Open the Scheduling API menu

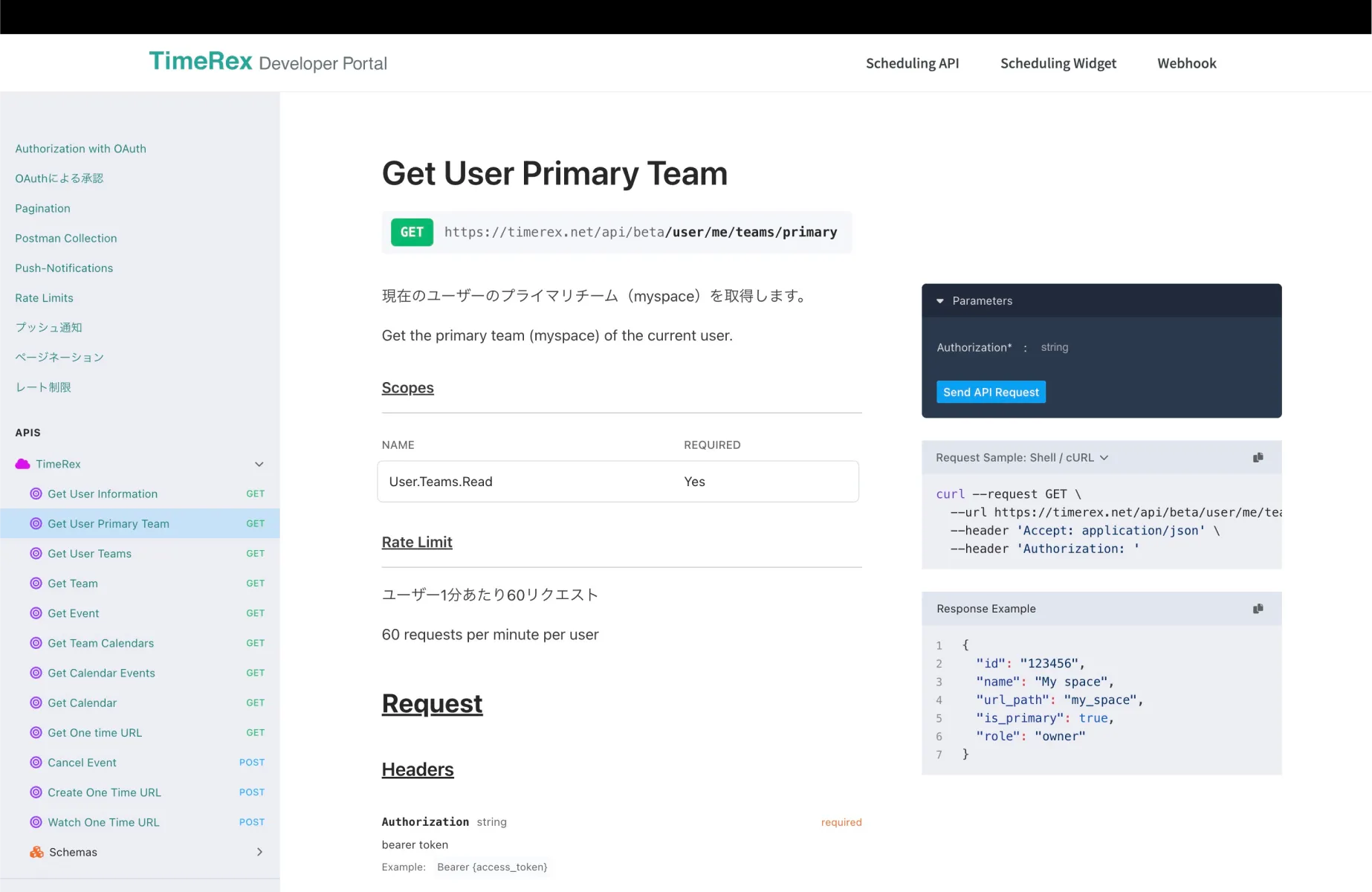912,63
